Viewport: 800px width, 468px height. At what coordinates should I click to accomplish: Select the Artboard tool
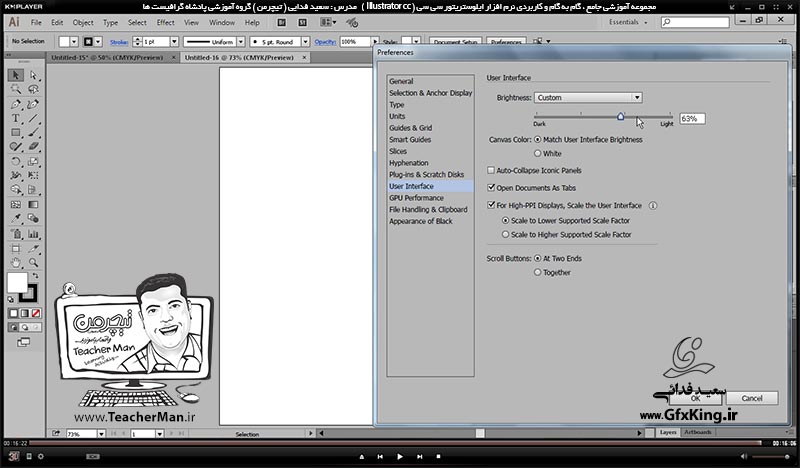pos(16,249)
